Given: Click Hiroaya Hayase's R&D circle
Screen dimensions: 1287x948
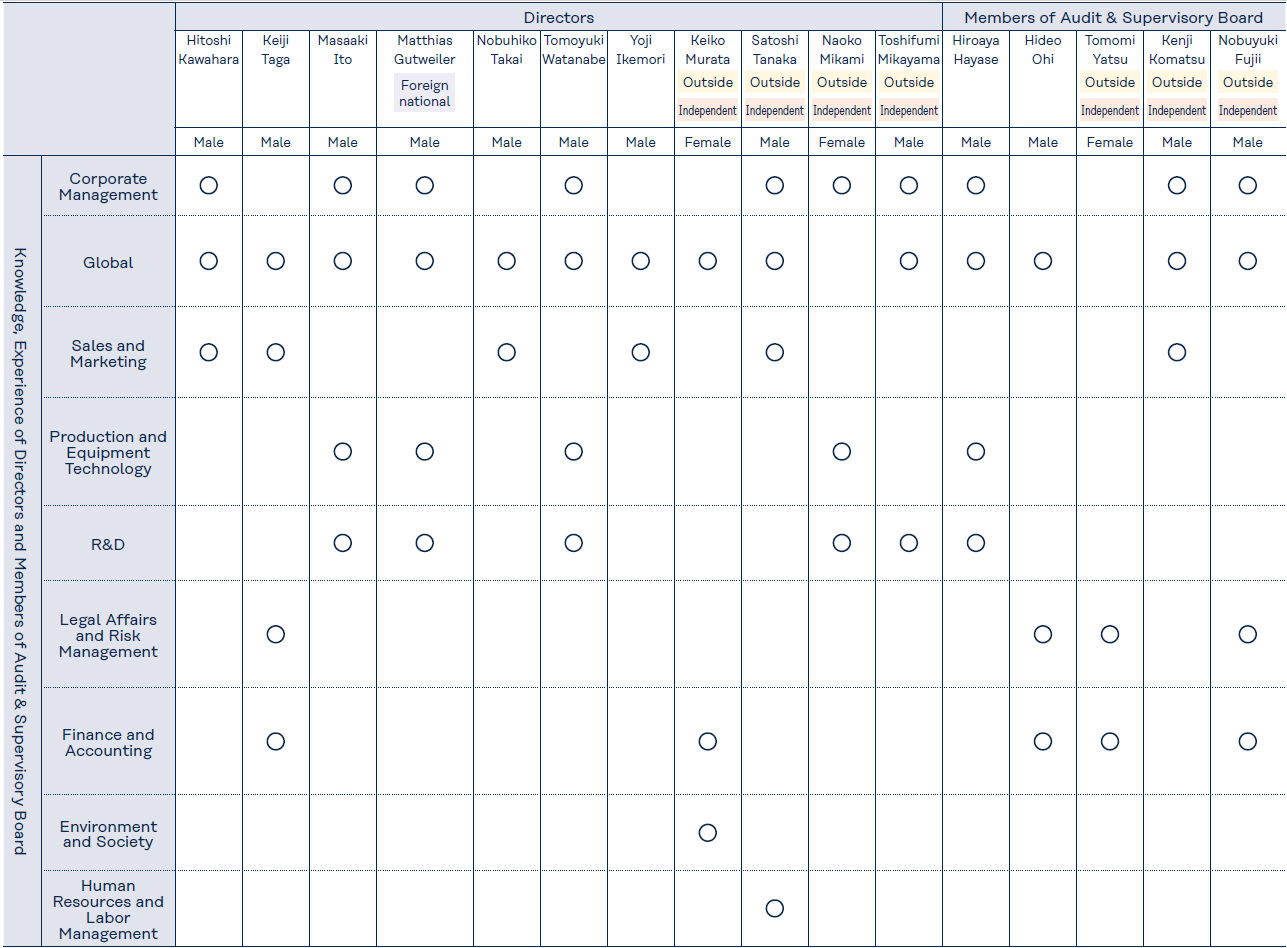Looking at the screenshot, I should coord(976,543).
